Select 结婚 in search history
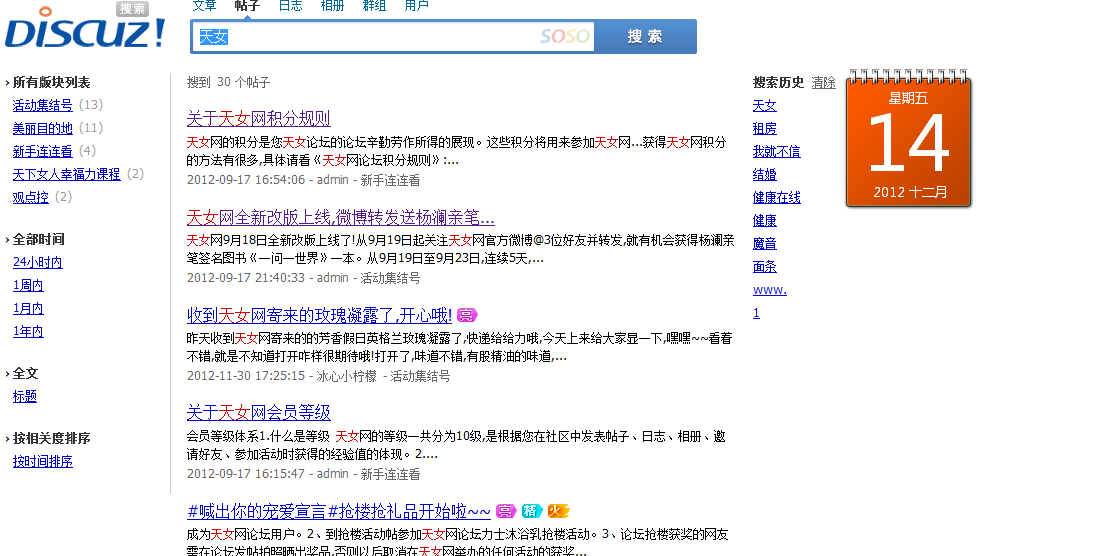The width and height of the screenshot is (1105, 556). [765, 175]
